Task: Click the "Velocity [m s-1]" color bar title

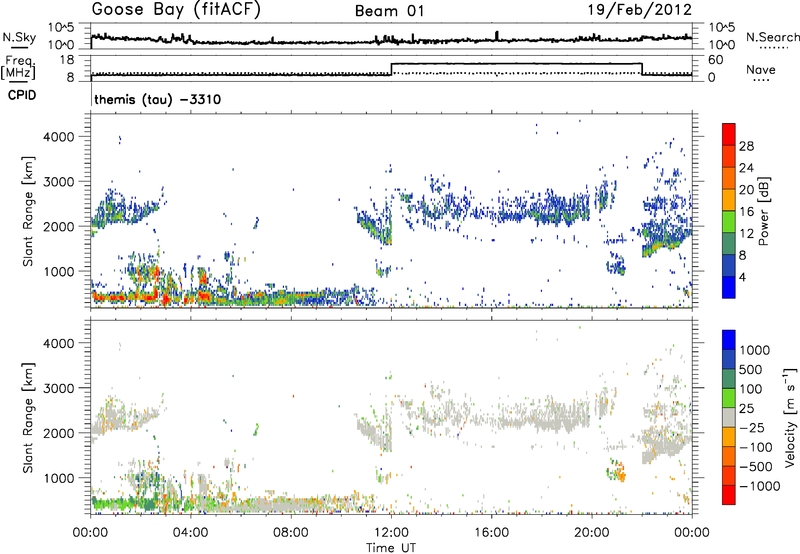Action: [790, 417]
